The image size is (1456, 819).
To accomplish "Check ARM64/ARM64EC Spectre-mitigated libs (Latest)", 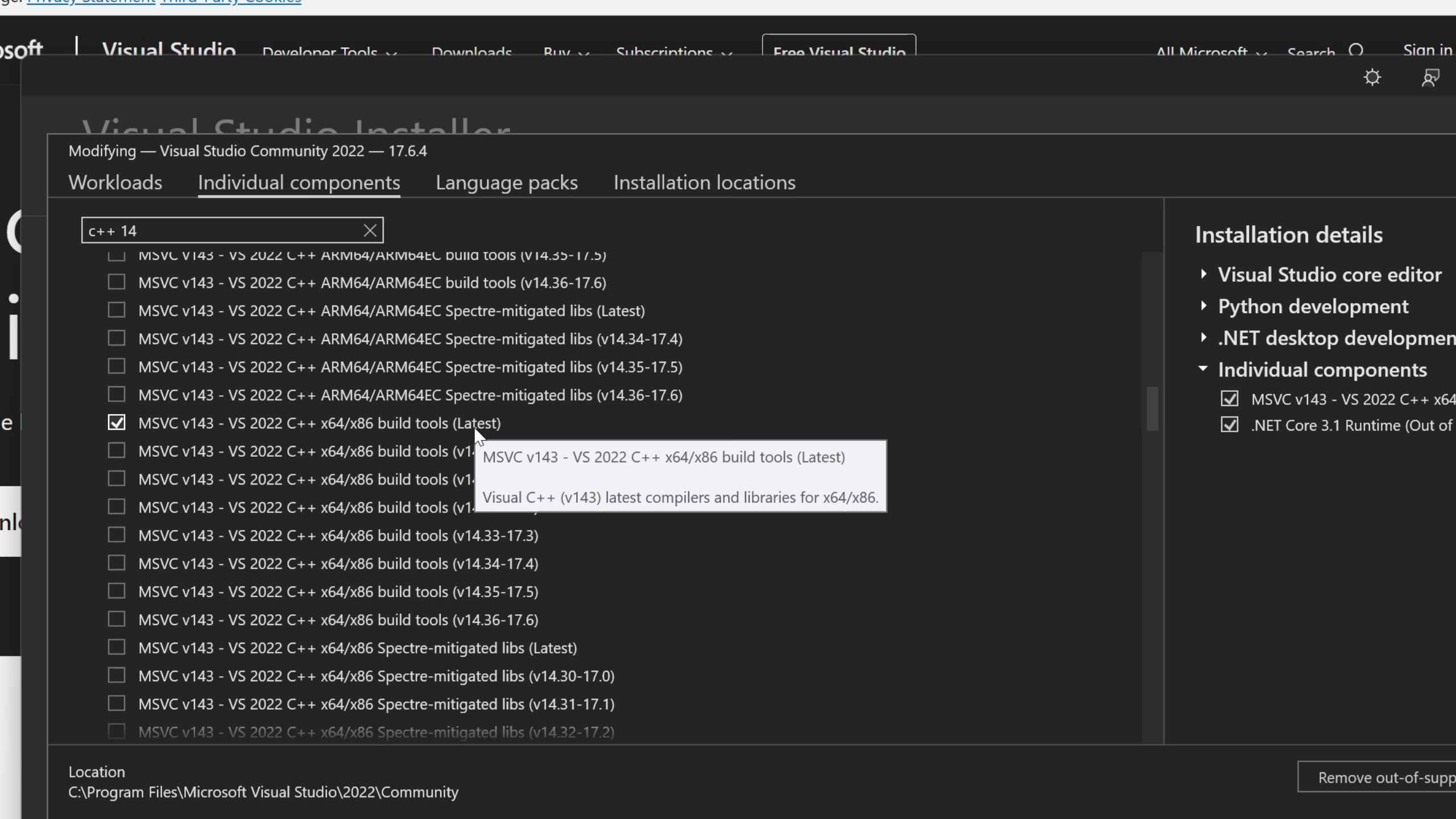I will [117, 310].
